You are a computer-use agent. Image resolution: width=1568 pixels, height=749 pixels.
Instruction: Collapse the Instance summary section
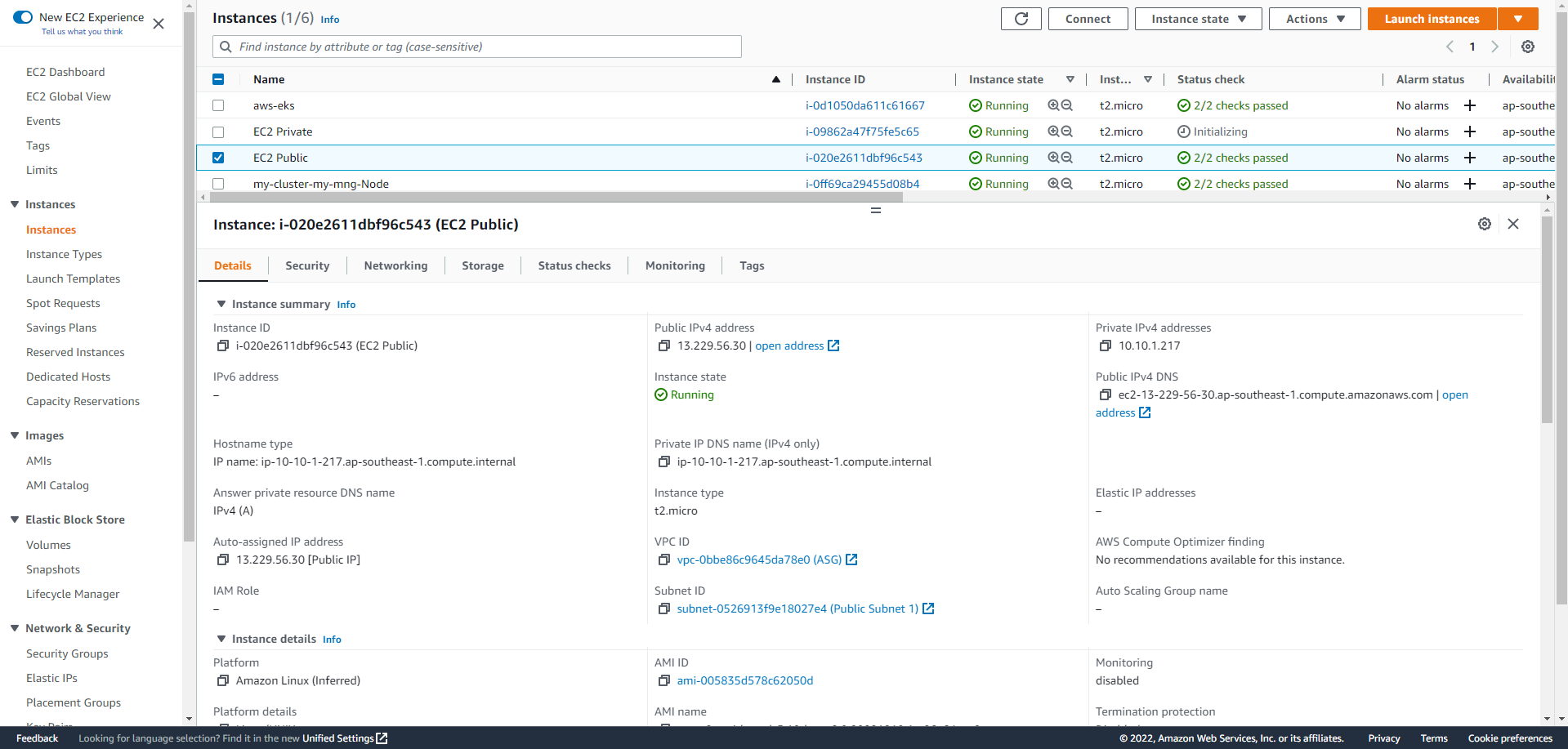221,304
